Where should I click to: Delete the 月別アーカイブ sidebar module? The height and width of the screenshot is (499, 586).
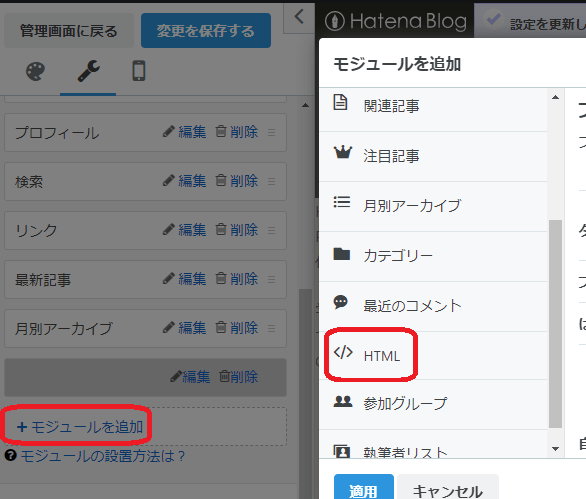(237, 328)
